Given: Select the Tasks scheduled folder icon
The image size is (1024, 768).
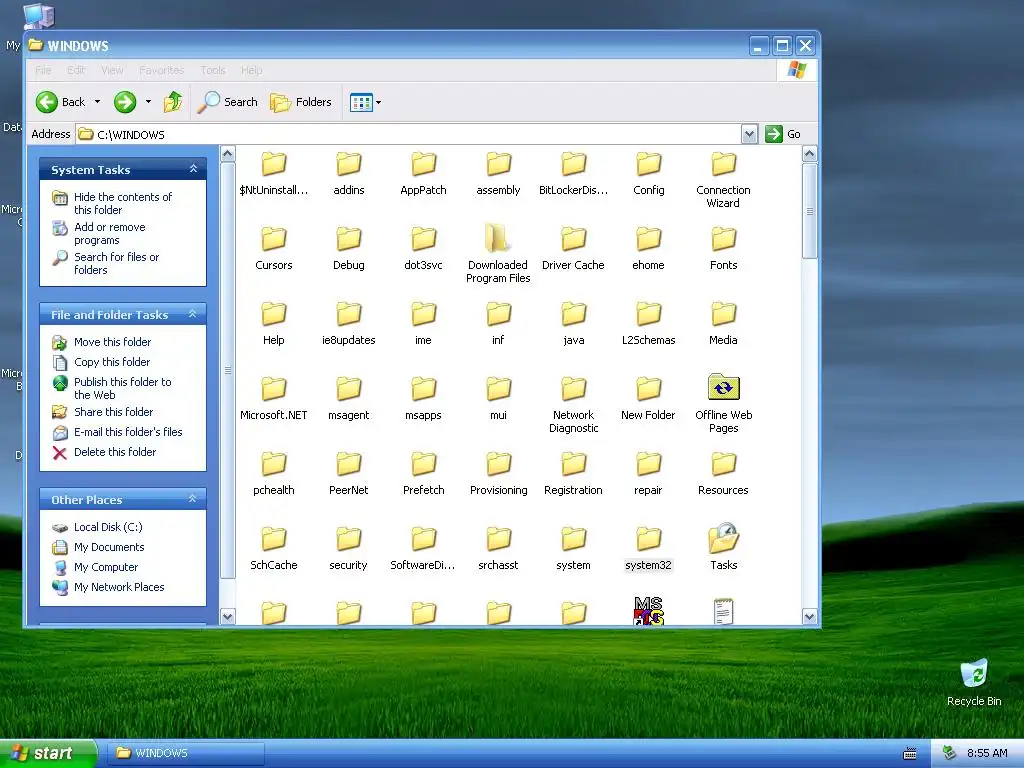Looking at the screenshot, I should point(724,539).
